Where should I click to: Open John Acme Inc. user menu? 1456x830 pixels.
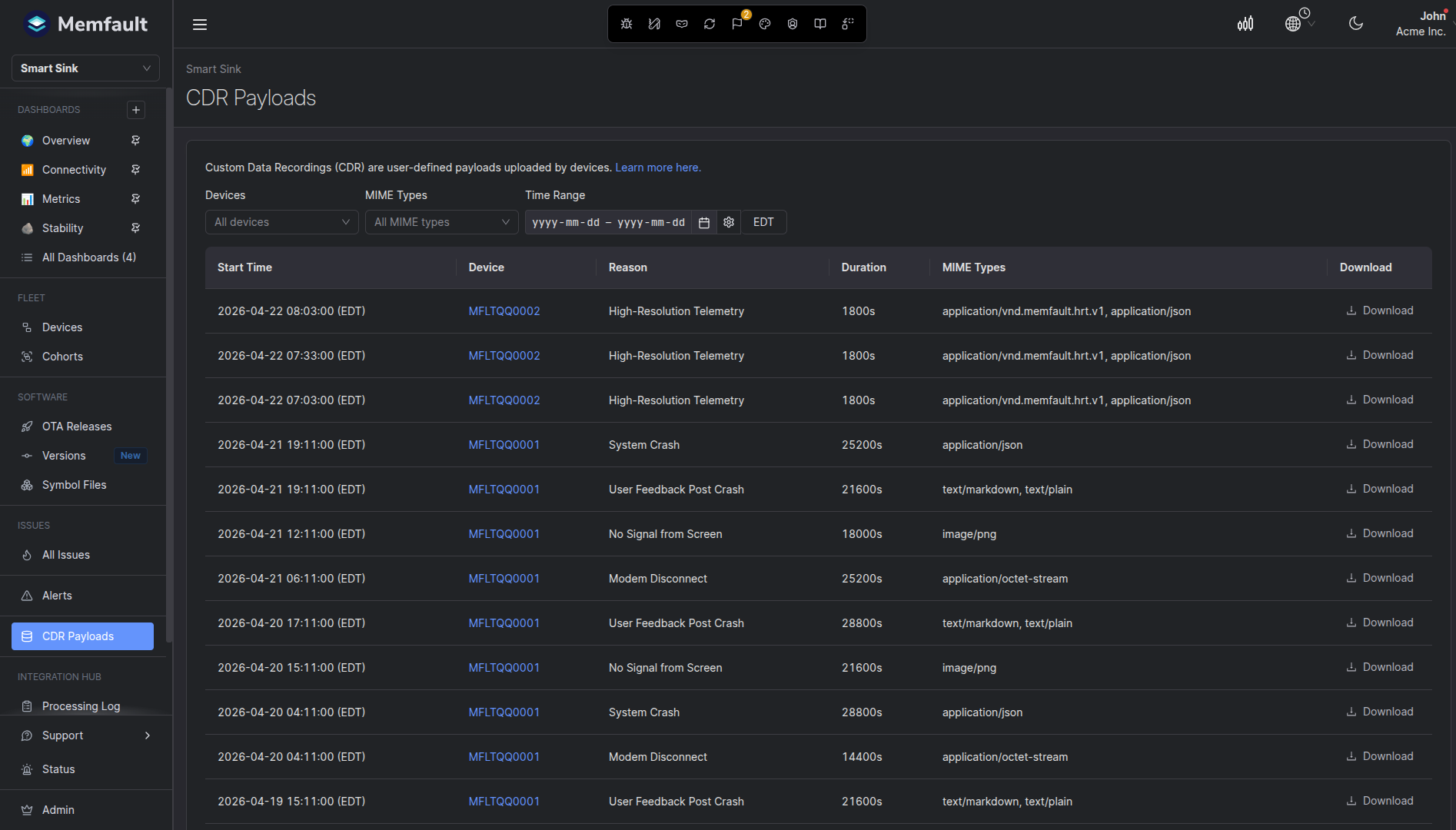(1421, 24)
